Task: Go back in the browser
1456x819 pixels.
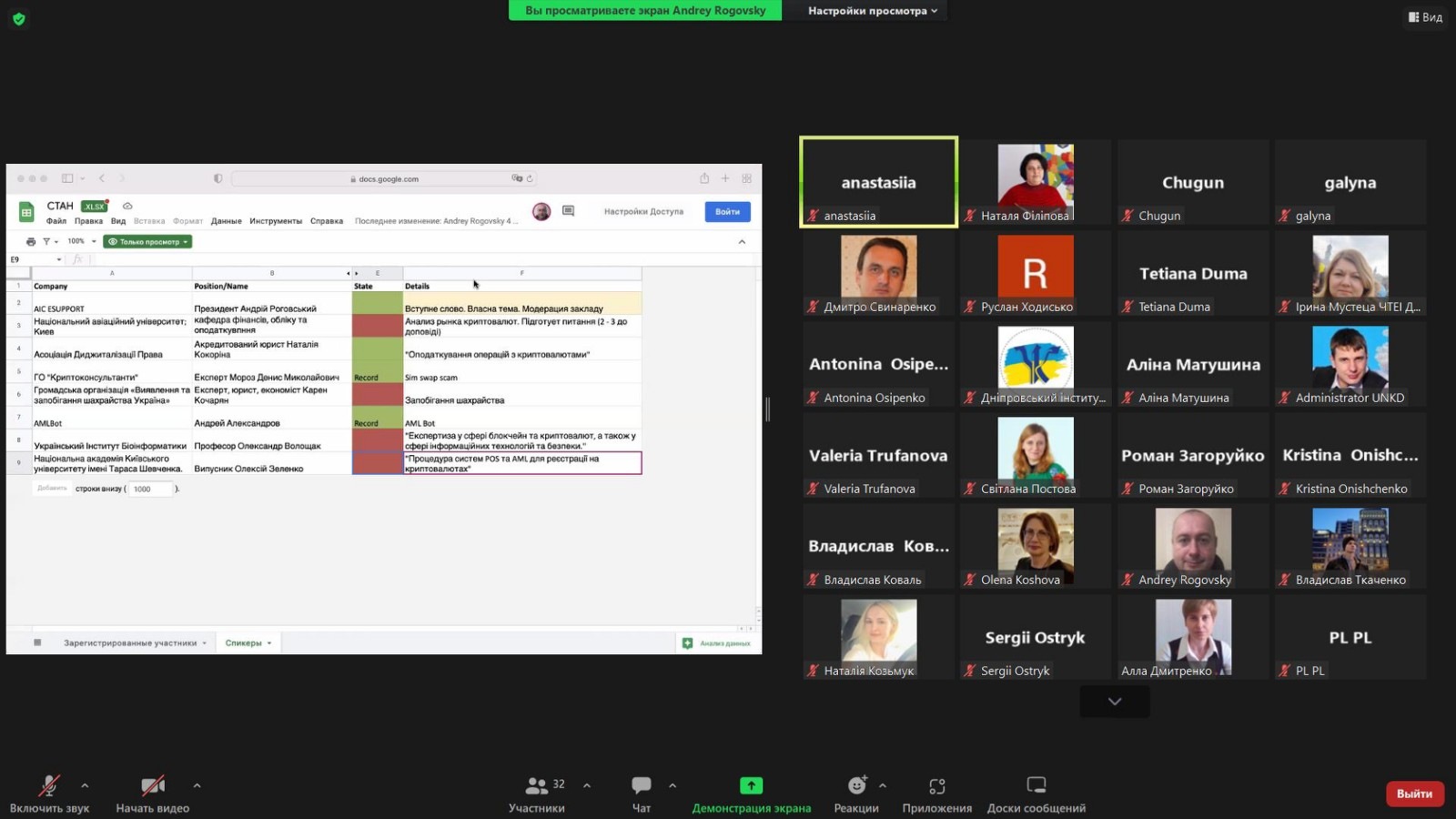Action: click(101, 178)
